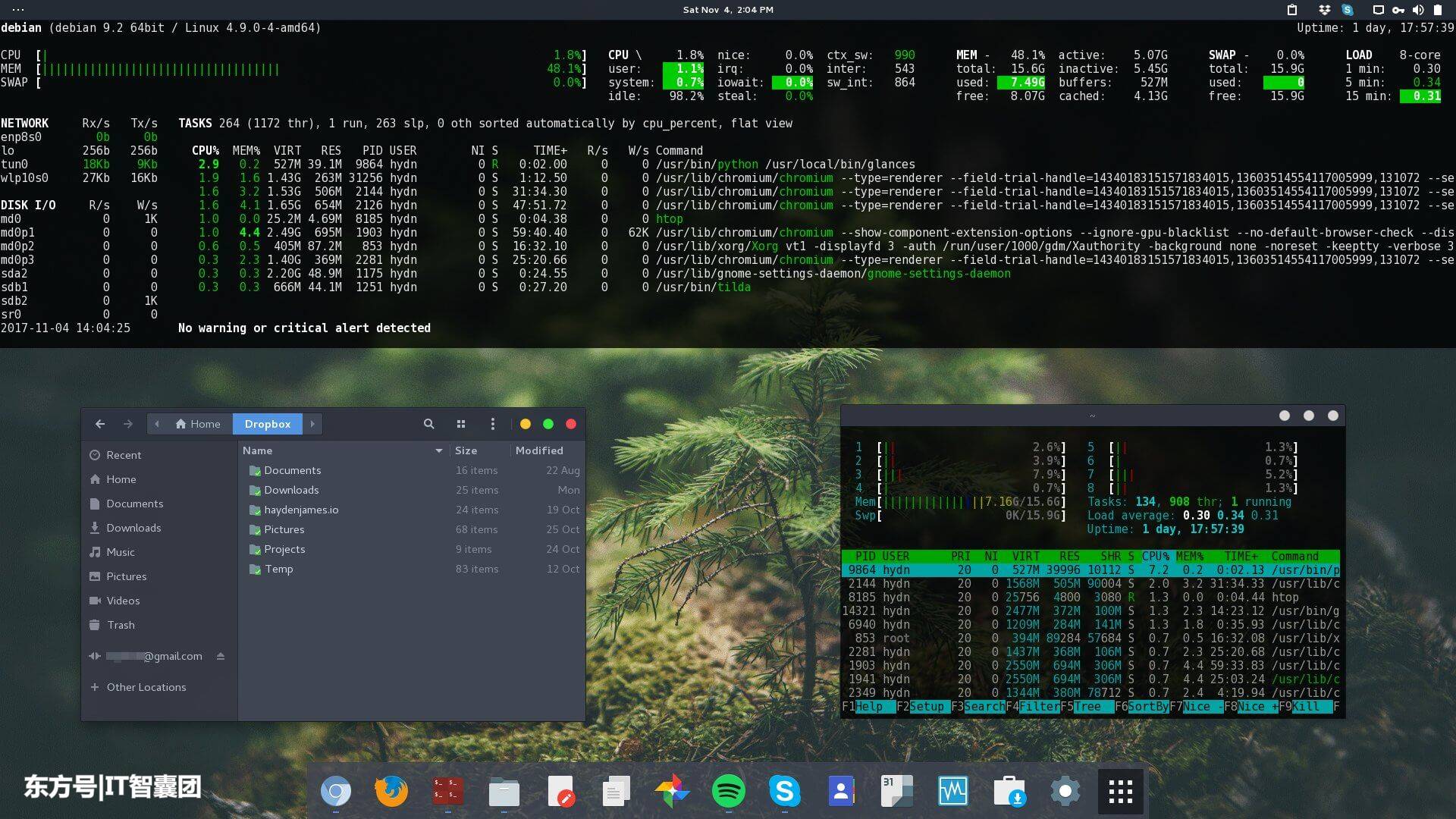Click the Downloads folder in sidebar
The height and width of the screenshot is (819, 1456).
click(x=134, y=527)
